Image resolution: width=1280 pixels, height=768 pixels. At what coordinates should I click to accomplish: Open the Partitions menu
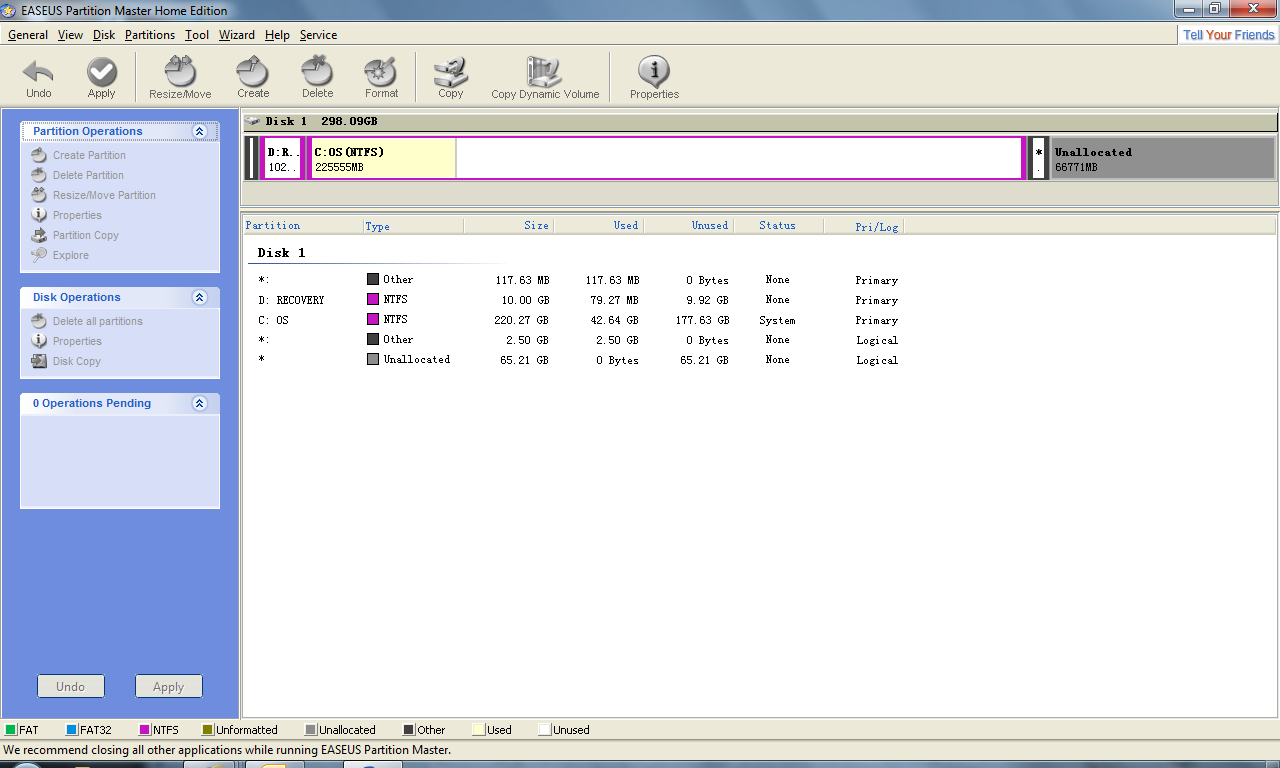[x=150, y=35]
